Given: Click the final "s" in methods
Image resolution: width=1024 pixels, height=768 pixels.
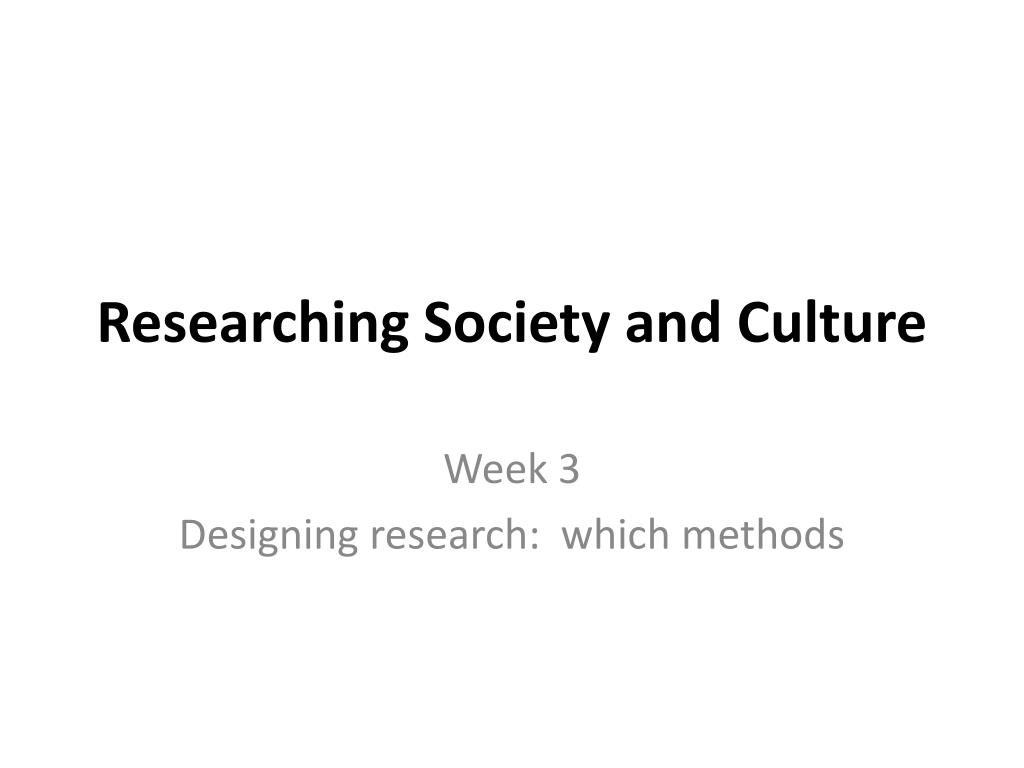Looking at the screenshot, I should (835, 538).
